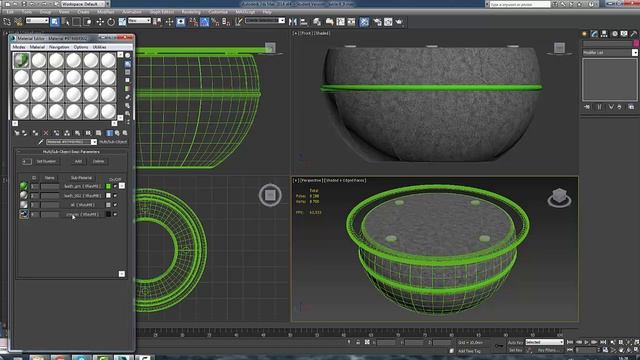Open the Modify command panel tab

pos(594,34)
